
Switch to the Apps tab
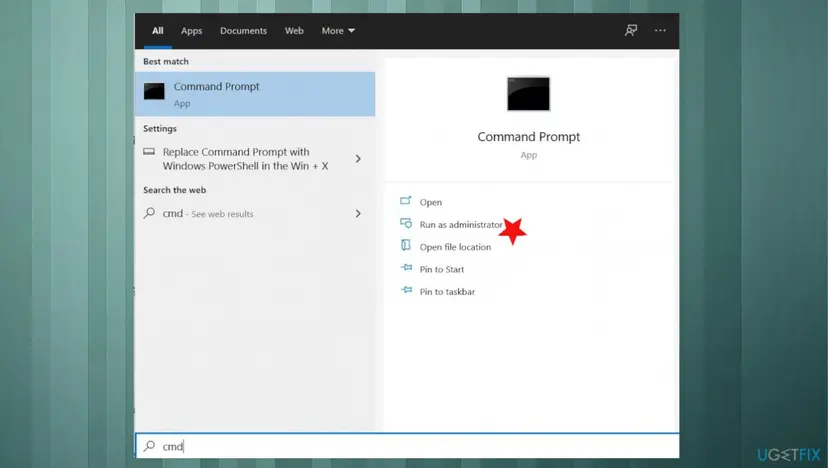click(x=191, y=31)
